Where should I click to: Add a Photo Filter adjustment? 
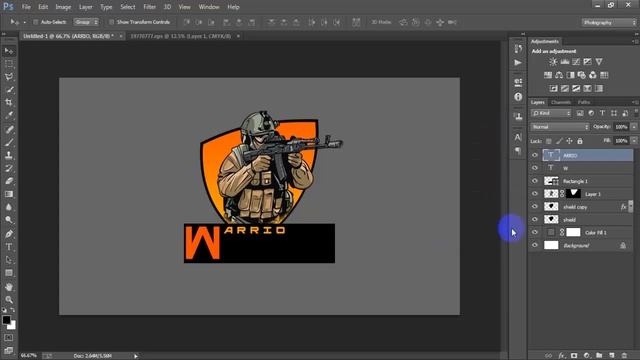click(x=582, y=75)
